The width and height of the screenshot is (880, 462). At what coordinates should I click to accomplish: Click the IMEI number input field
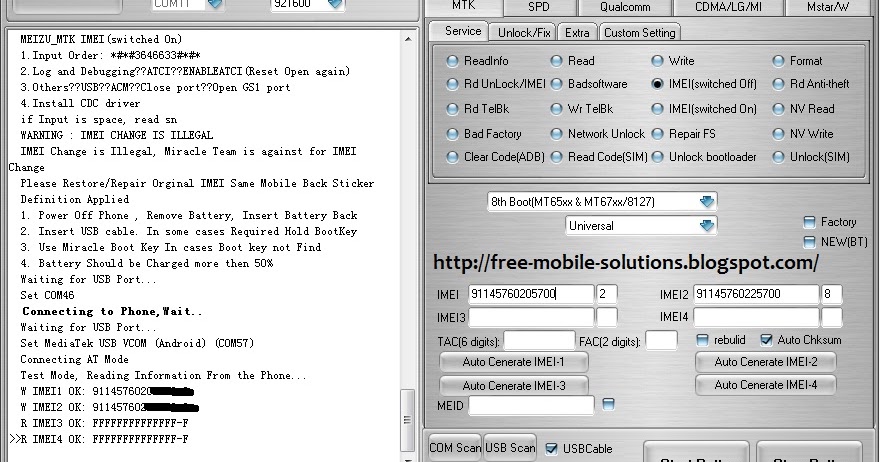tap(531, 294)
